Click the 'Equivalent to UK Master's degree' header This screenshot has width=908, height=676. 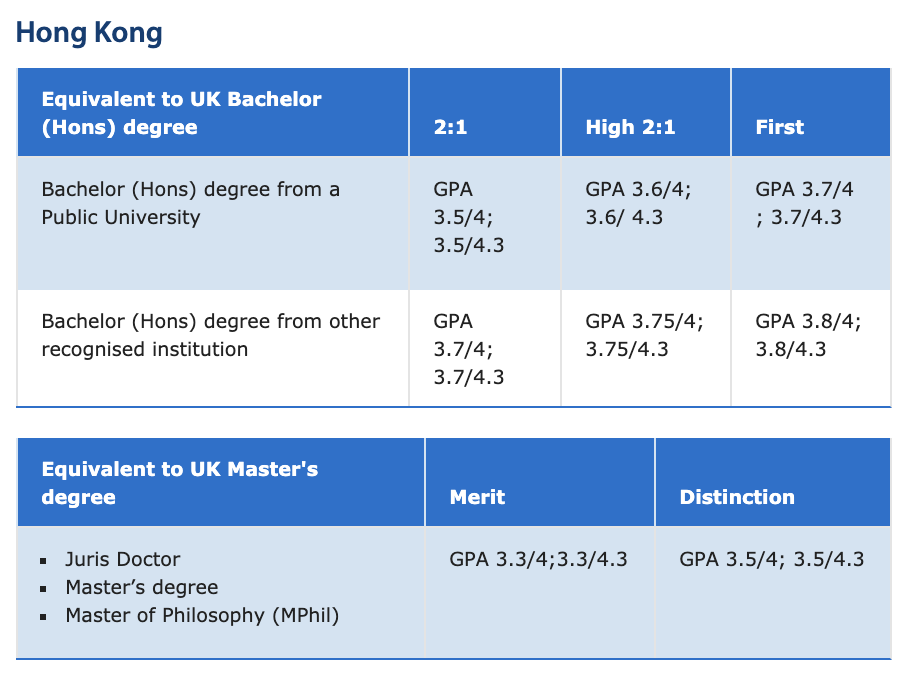pyautogui.click(x=180, y=483)
